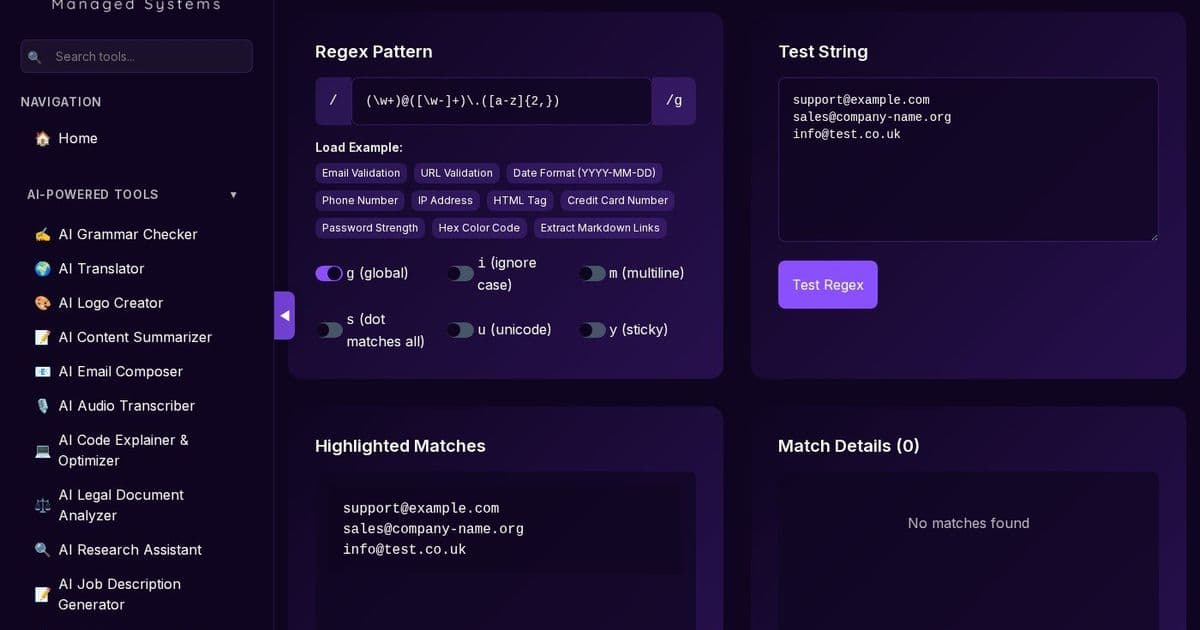This screenshot has height=630, width=1200.
Task: Collapse the AI-Powered Tools section
Action: tap(233, 194)
